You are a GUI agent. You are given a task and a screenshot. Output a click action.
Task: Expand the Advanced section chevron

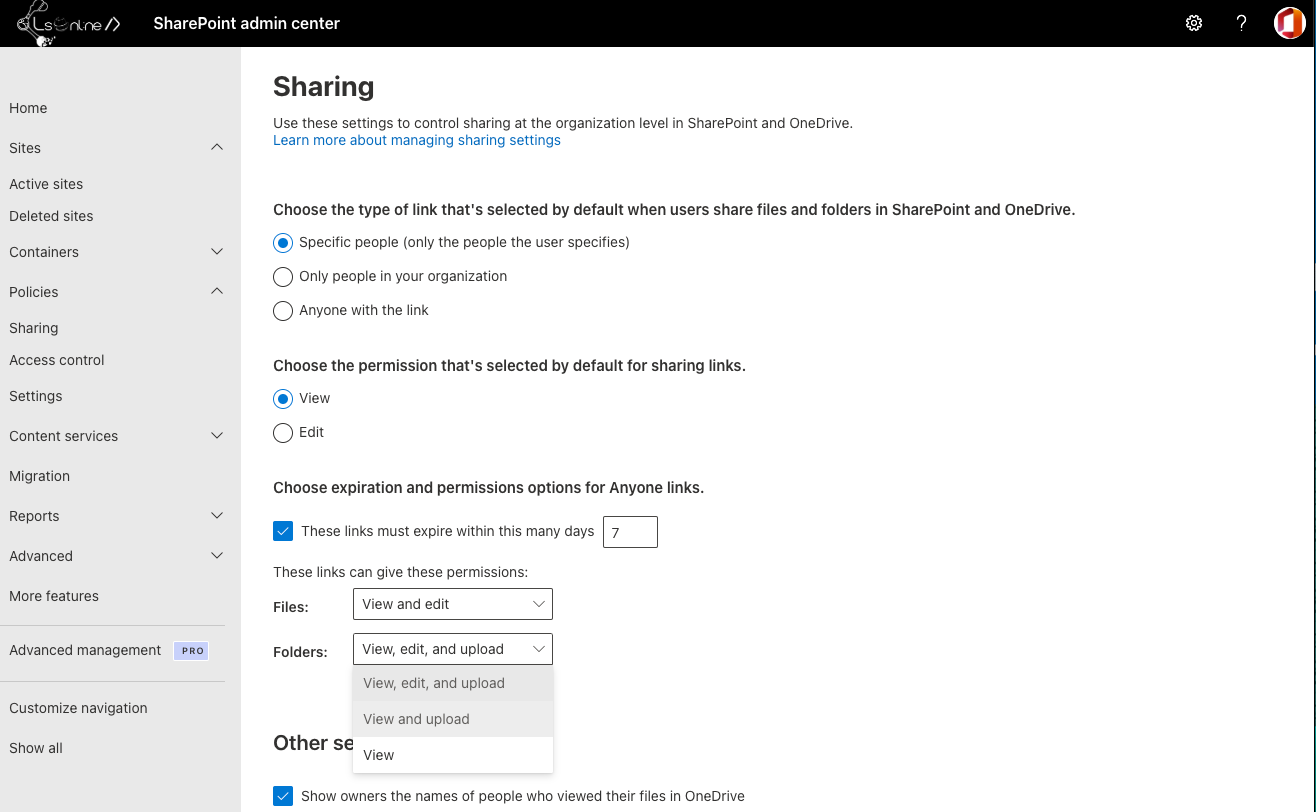pyautogui.click(x=217, y=556)
